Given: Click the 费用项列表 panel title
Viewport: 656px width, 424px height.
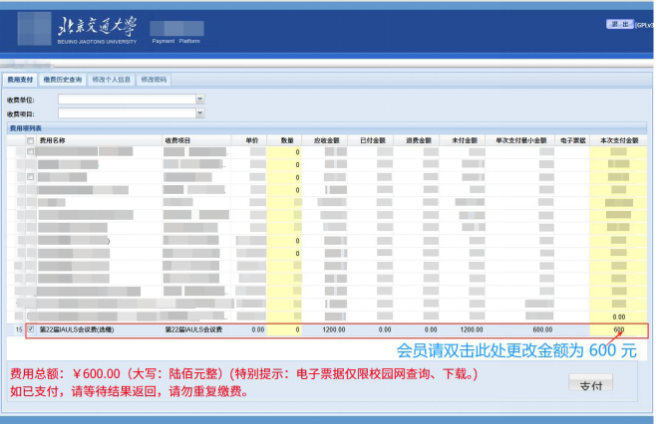Looking at the screenshot, I should tap(26, 128).
